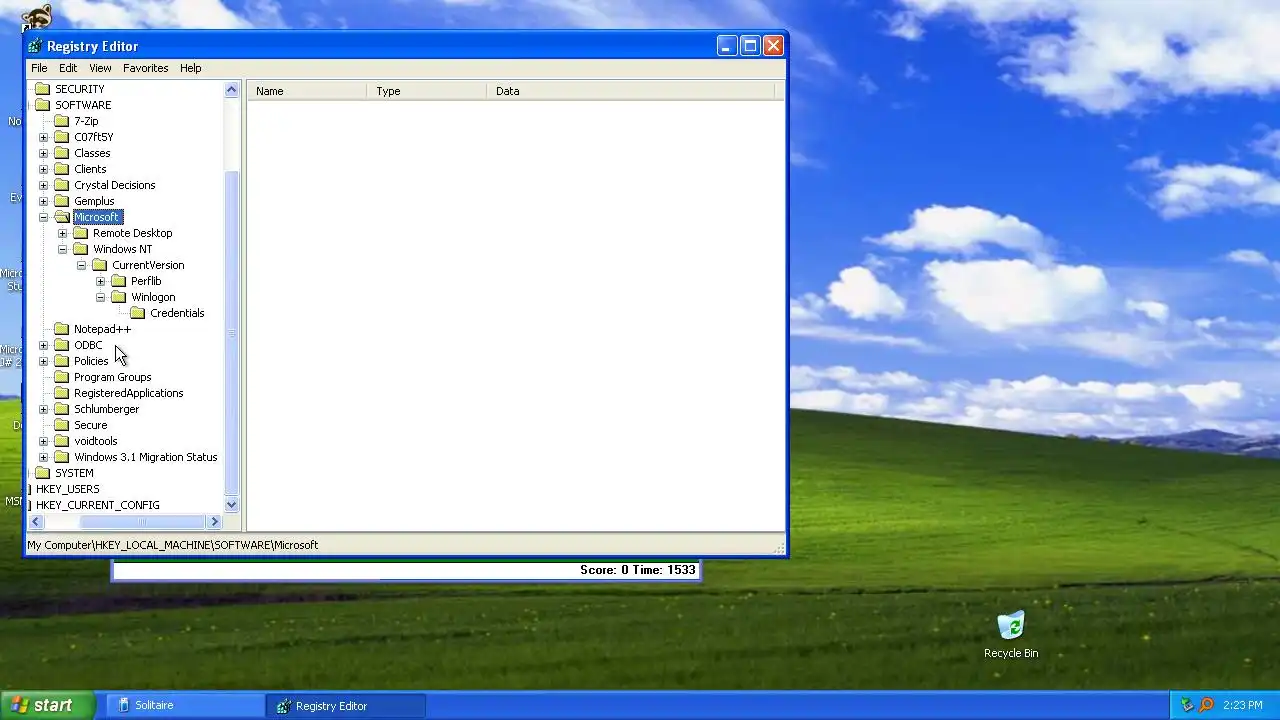Click the Classes folder icon
Screen dimensions: 1280x720
61,153
